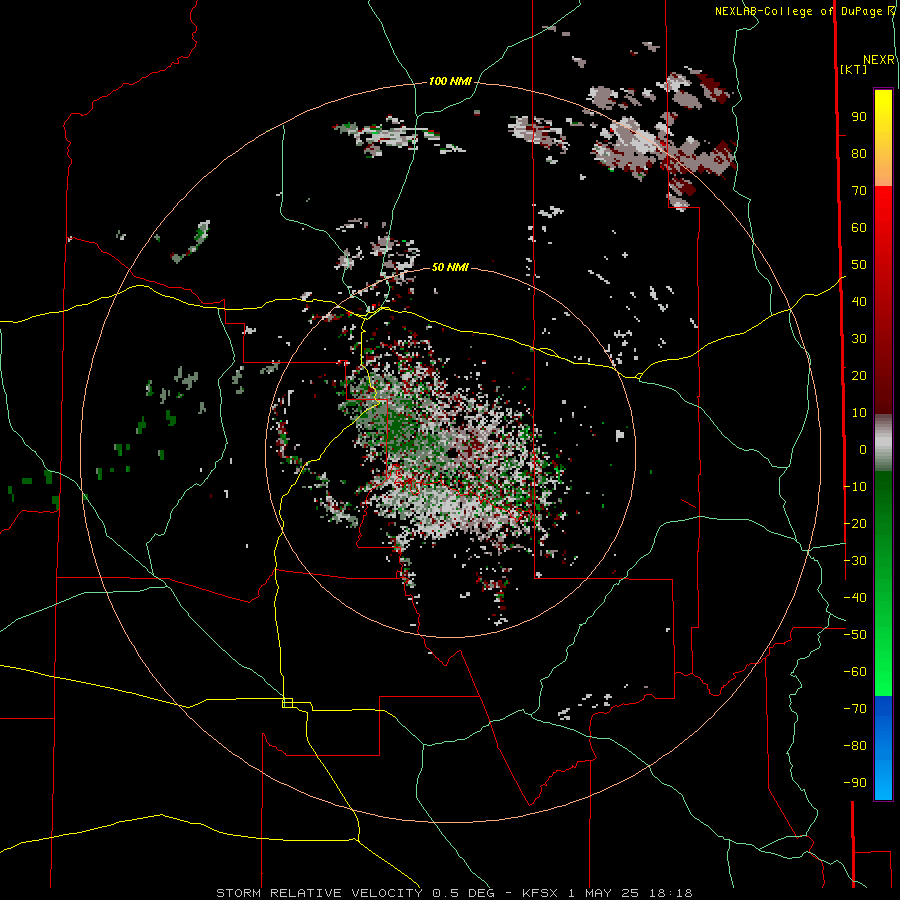This screenshot has width=900, height=900.
Task: Click the "90" velocity scale value
Action: [859, 117]
